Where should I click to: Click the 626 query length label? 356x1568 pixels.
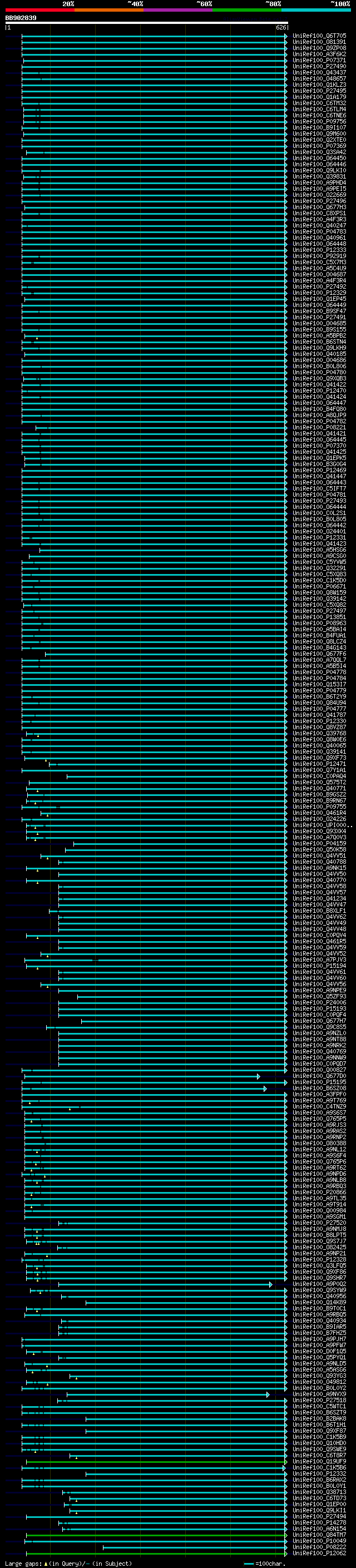tap(280, 28)
